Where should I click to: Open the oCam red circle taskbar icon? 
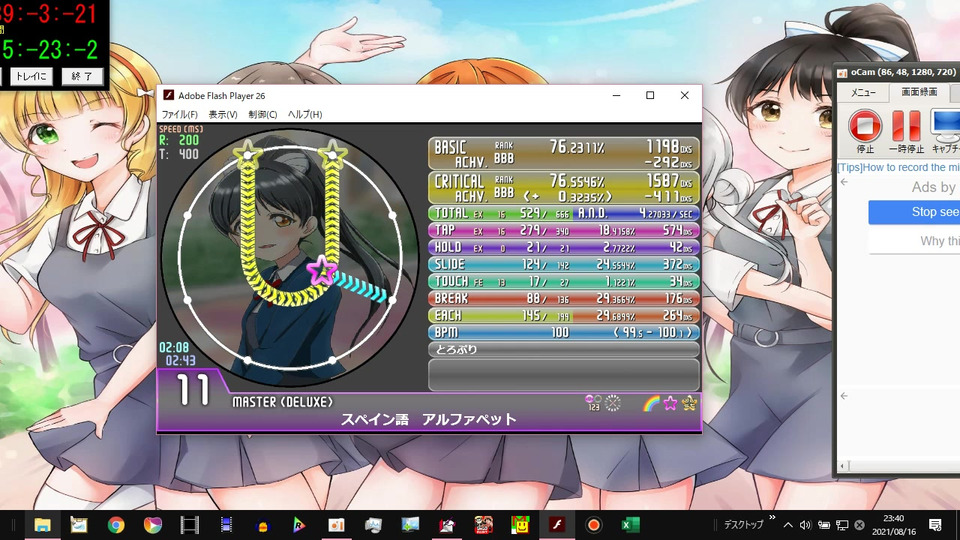(x=593, y=525)
